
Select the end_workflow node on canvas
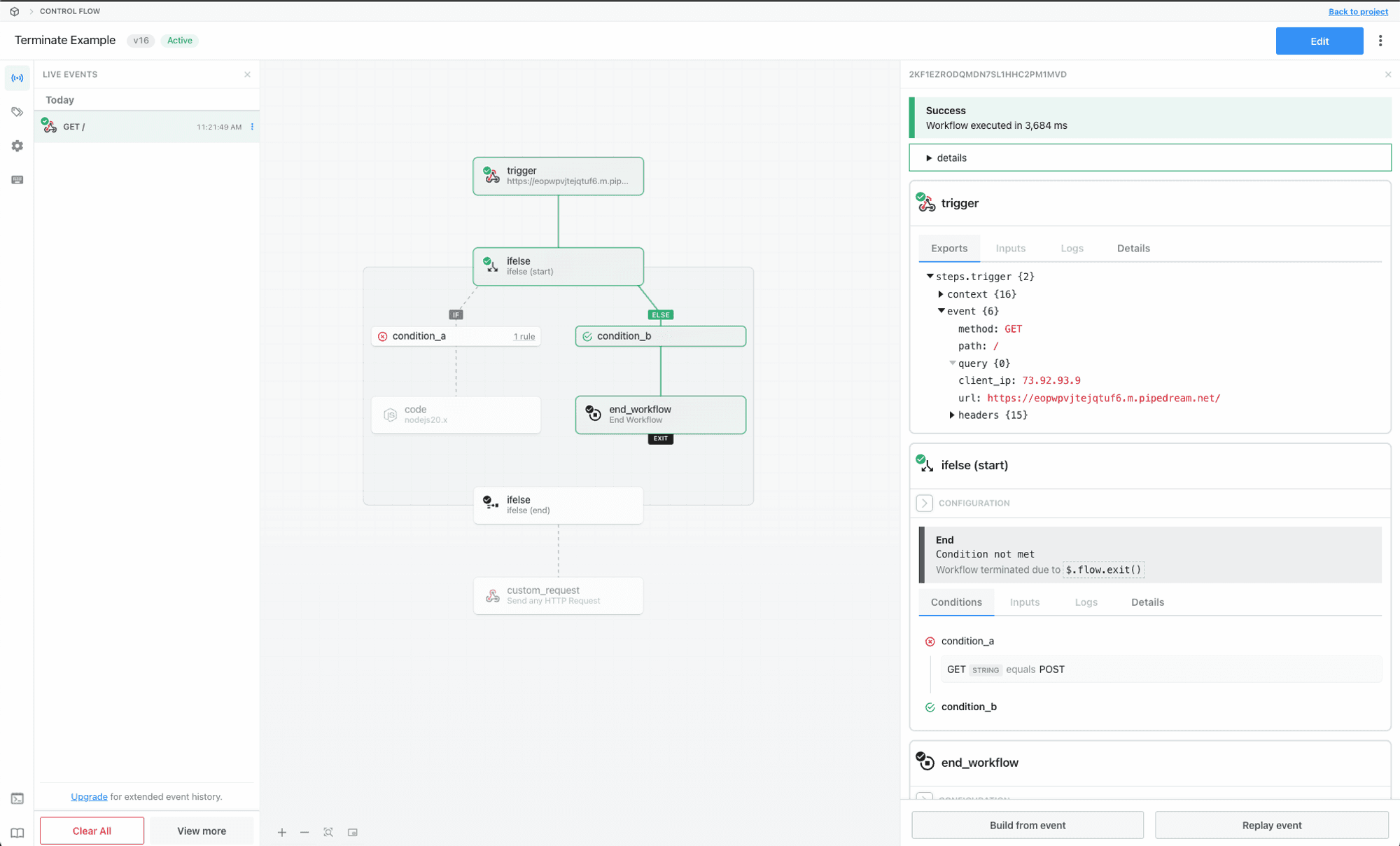coord(660,415)
